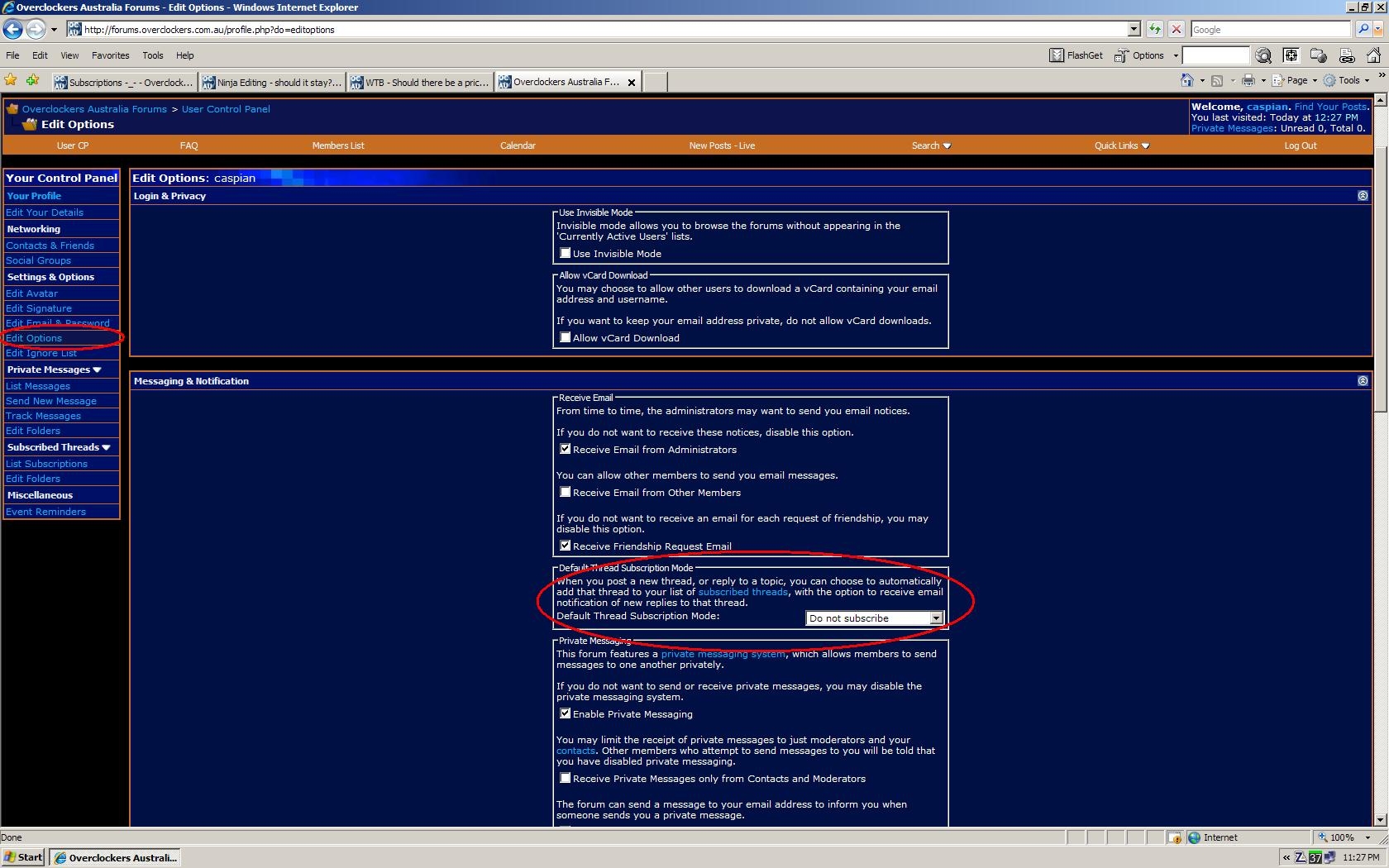The height and width of the screenshot is (868, 1389).
Task: Open the Help menu
Action: tap(184, 55)
